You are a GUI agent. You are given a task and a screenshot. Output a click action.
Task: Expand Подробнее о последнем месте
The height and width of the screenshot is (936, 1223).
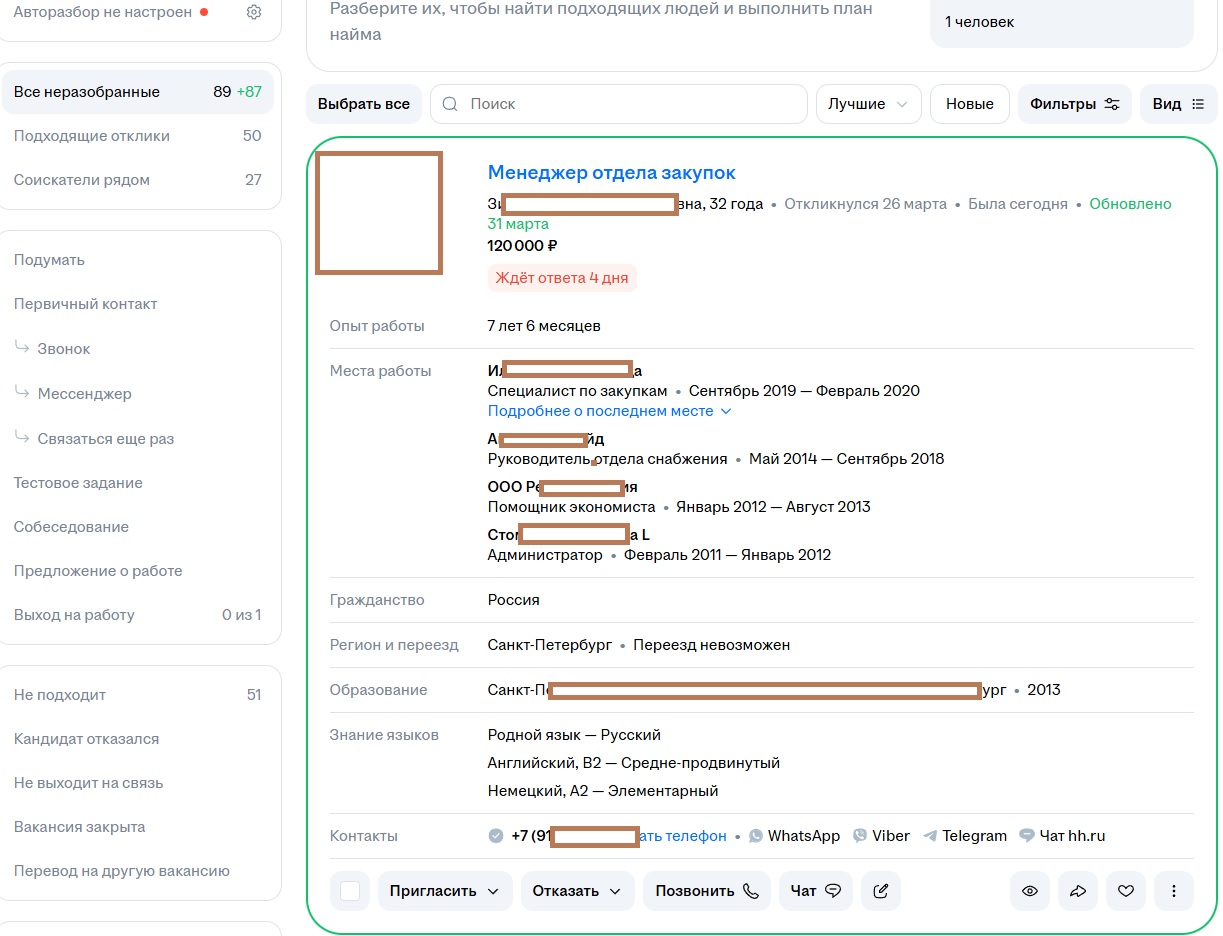click(610, 411)
